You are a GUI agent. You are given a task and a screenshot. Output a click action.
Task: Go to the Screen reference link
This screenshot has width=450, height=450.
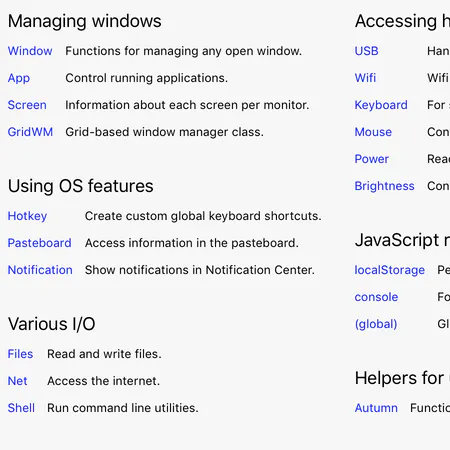pos(27,105)
